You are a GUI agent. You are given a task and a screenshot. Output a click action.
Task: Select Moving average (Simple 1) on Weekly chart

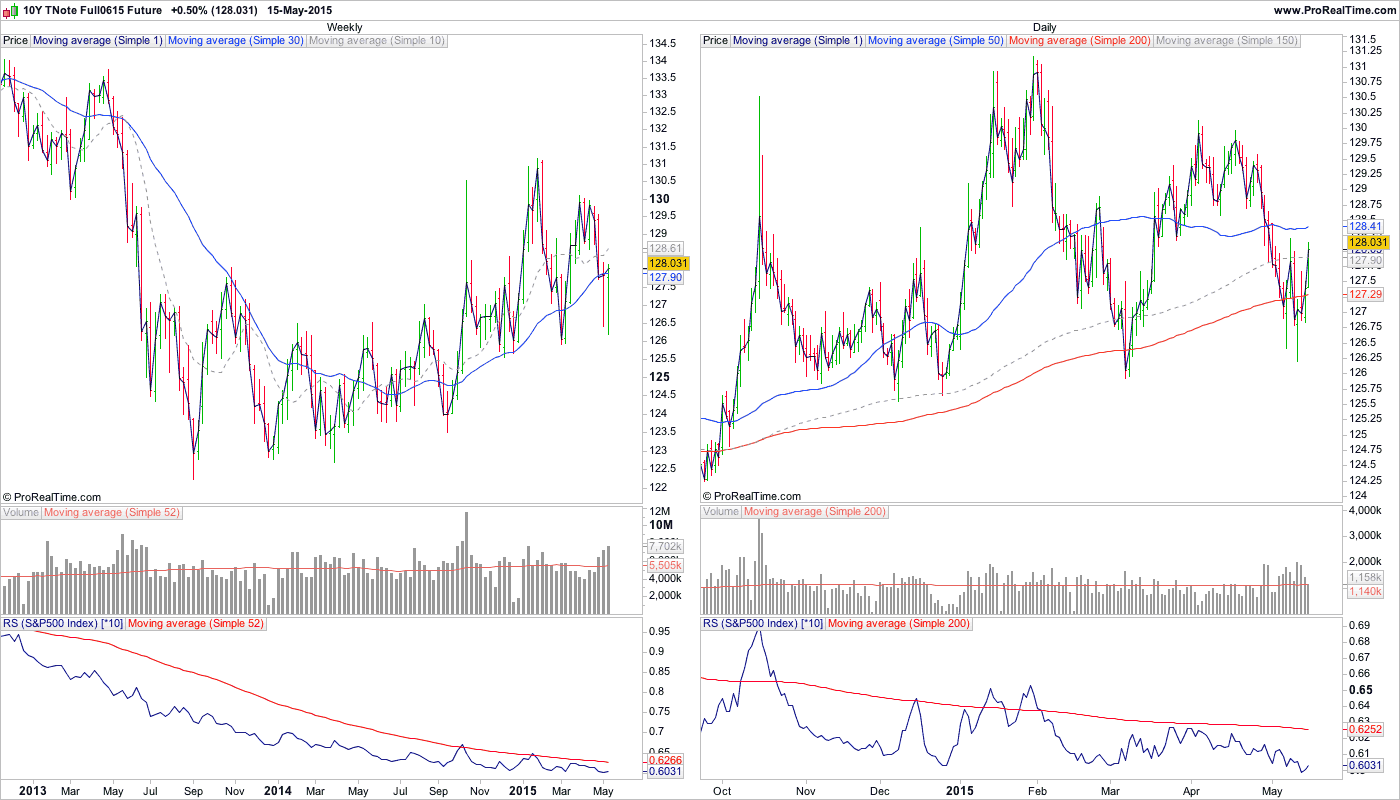[x=97, y=41]
